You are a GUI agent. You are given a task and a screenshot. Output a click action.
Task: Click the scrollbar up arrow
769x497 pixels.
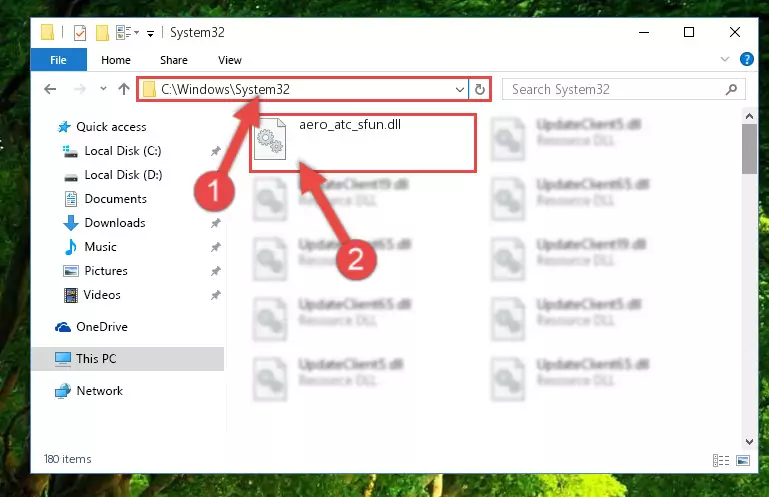pyautogui.click(x=749, y=116)
